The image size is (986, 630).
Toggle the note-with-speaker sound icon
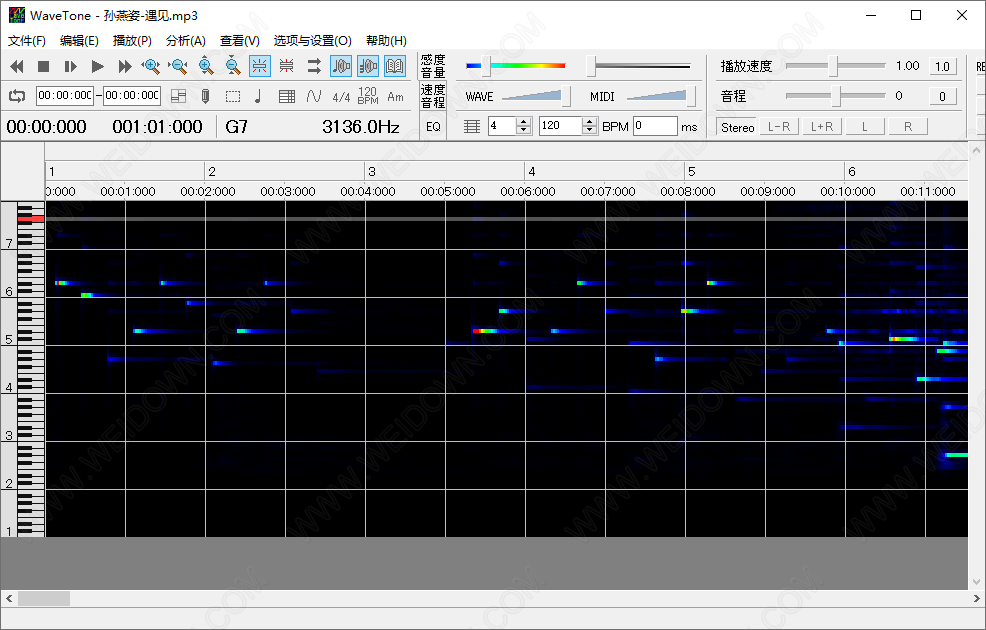[341, 66]
